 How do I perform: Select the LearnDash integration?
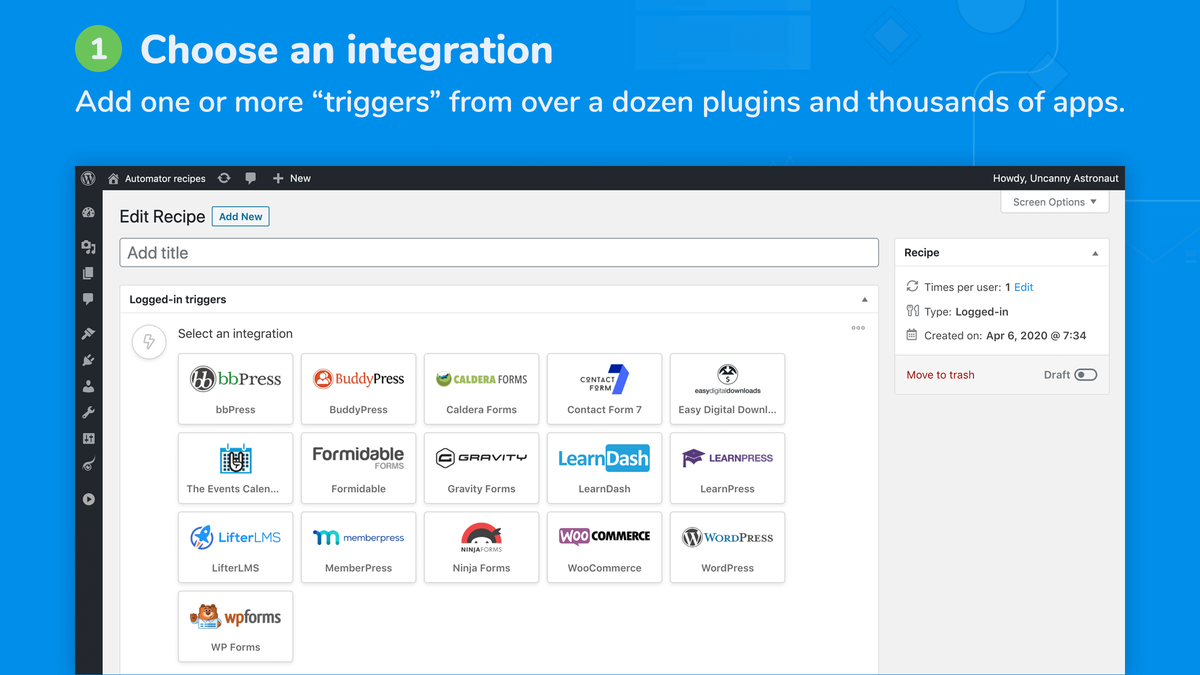click(604, 468)
